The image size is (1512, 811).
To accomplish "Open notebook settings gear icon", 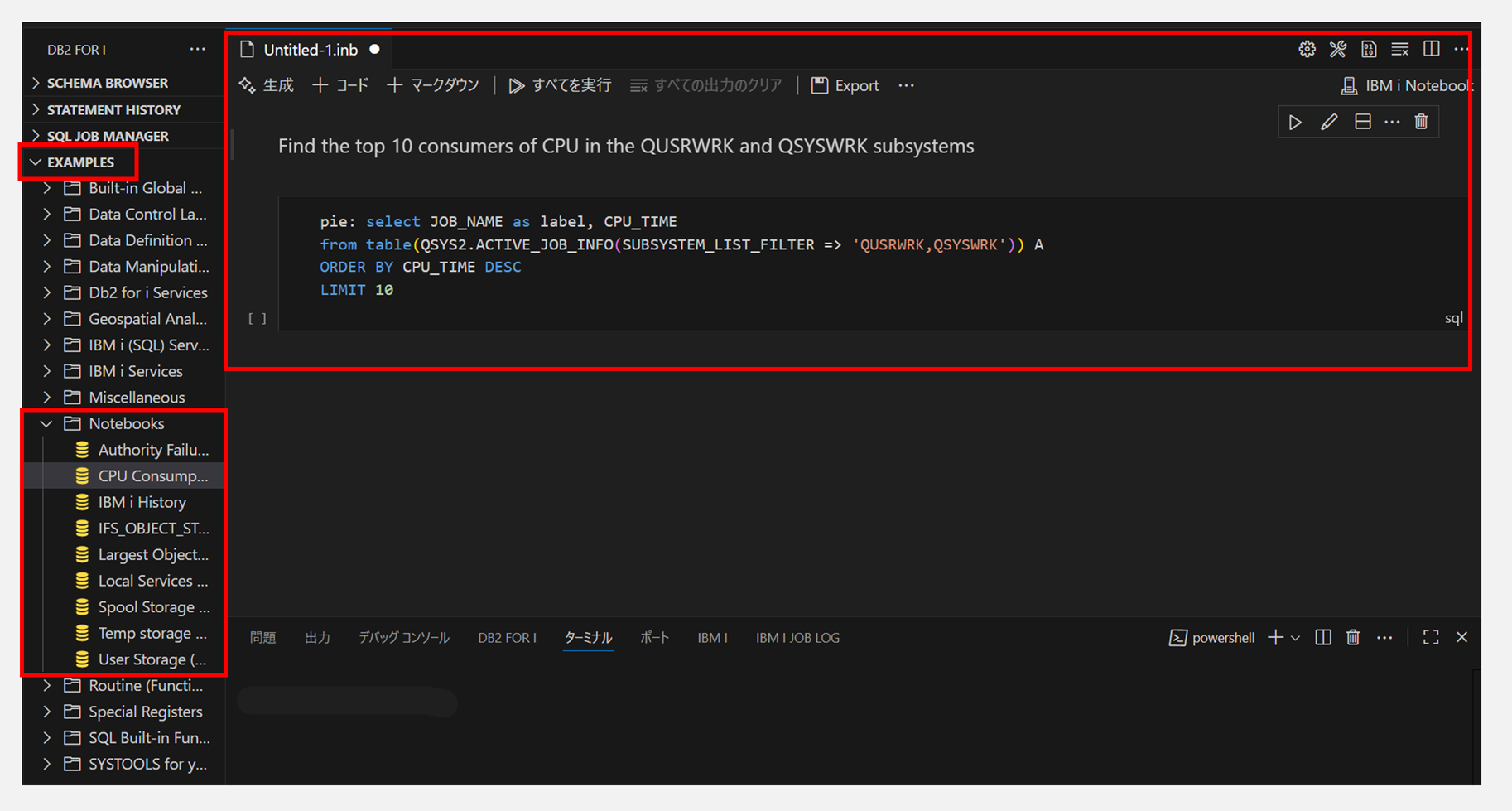I will point(1307,50).
